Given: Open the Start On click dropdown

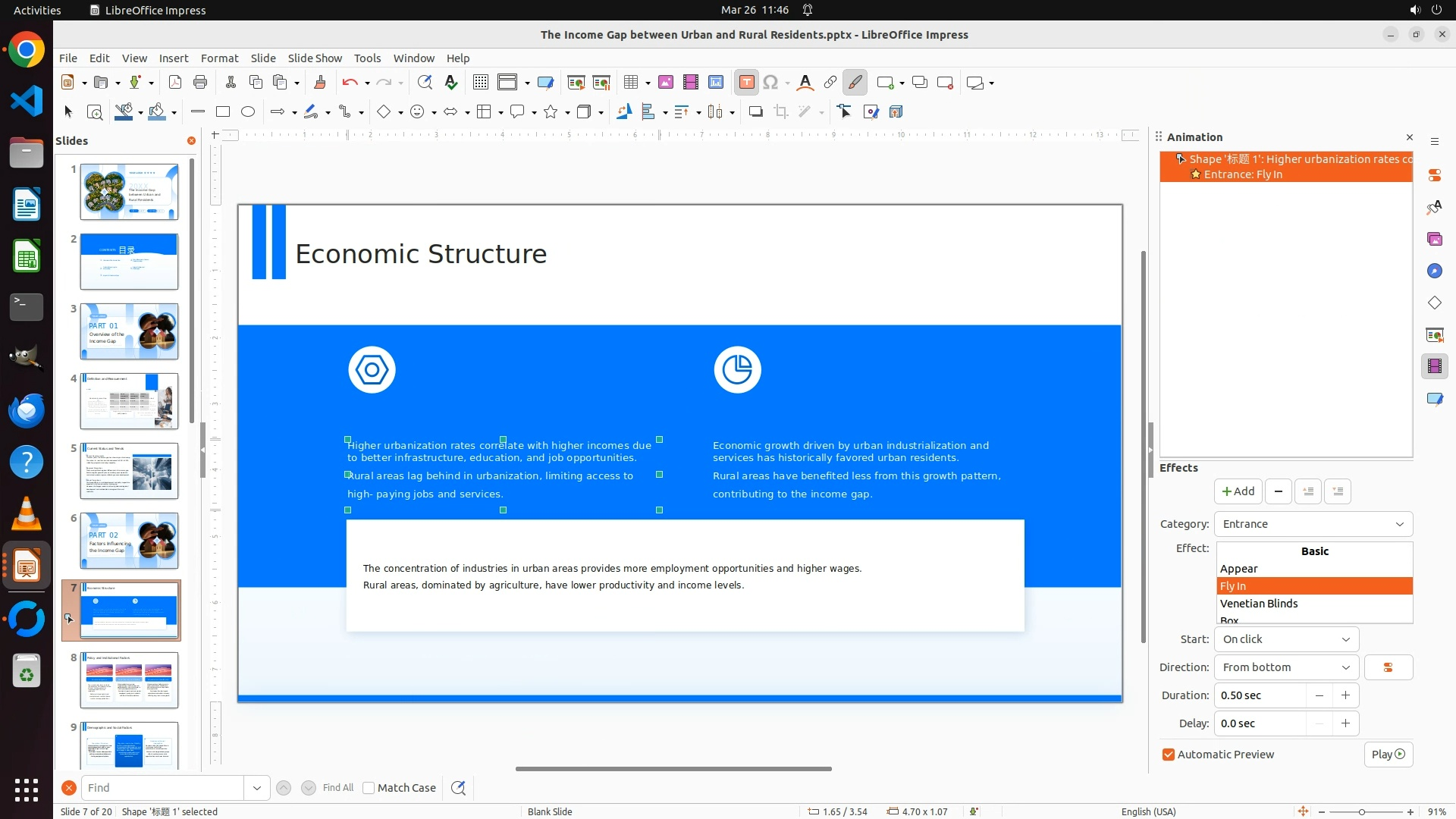Looking at the screenshot, I should coord(1286,639).
